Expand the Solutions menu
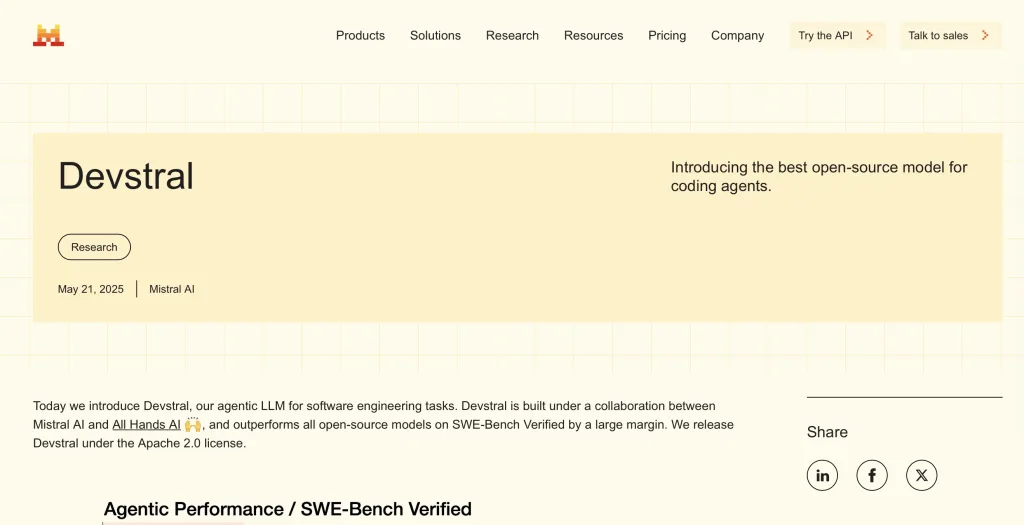 point(436,35)
